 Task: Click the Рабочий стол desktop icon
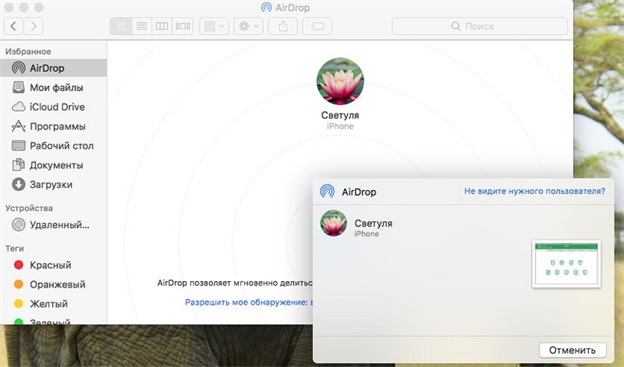(18, 146)
